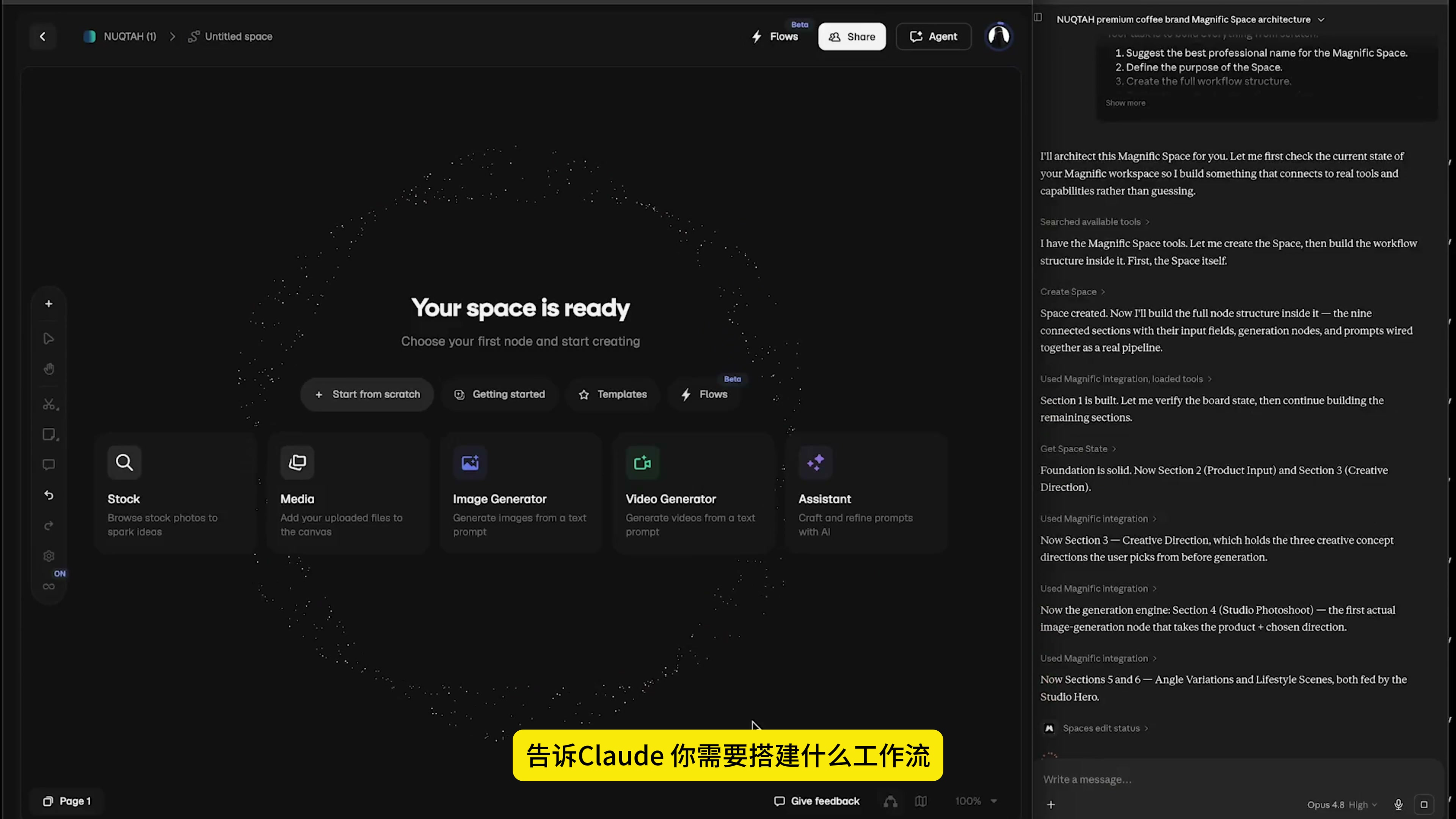Click Start from scratch

click(367, 394)
